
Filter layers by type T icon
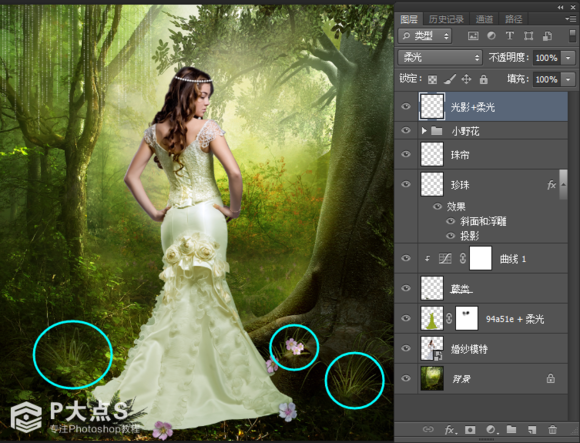coord(510,36)
